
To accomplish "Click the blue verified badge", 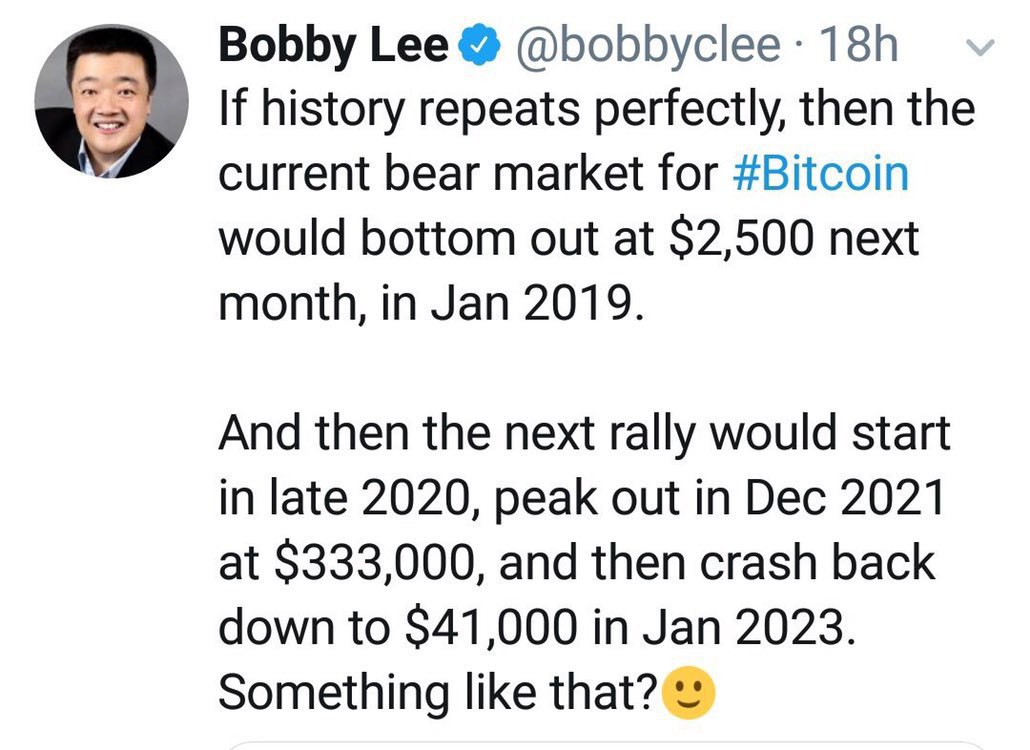I will coord(477,45).
